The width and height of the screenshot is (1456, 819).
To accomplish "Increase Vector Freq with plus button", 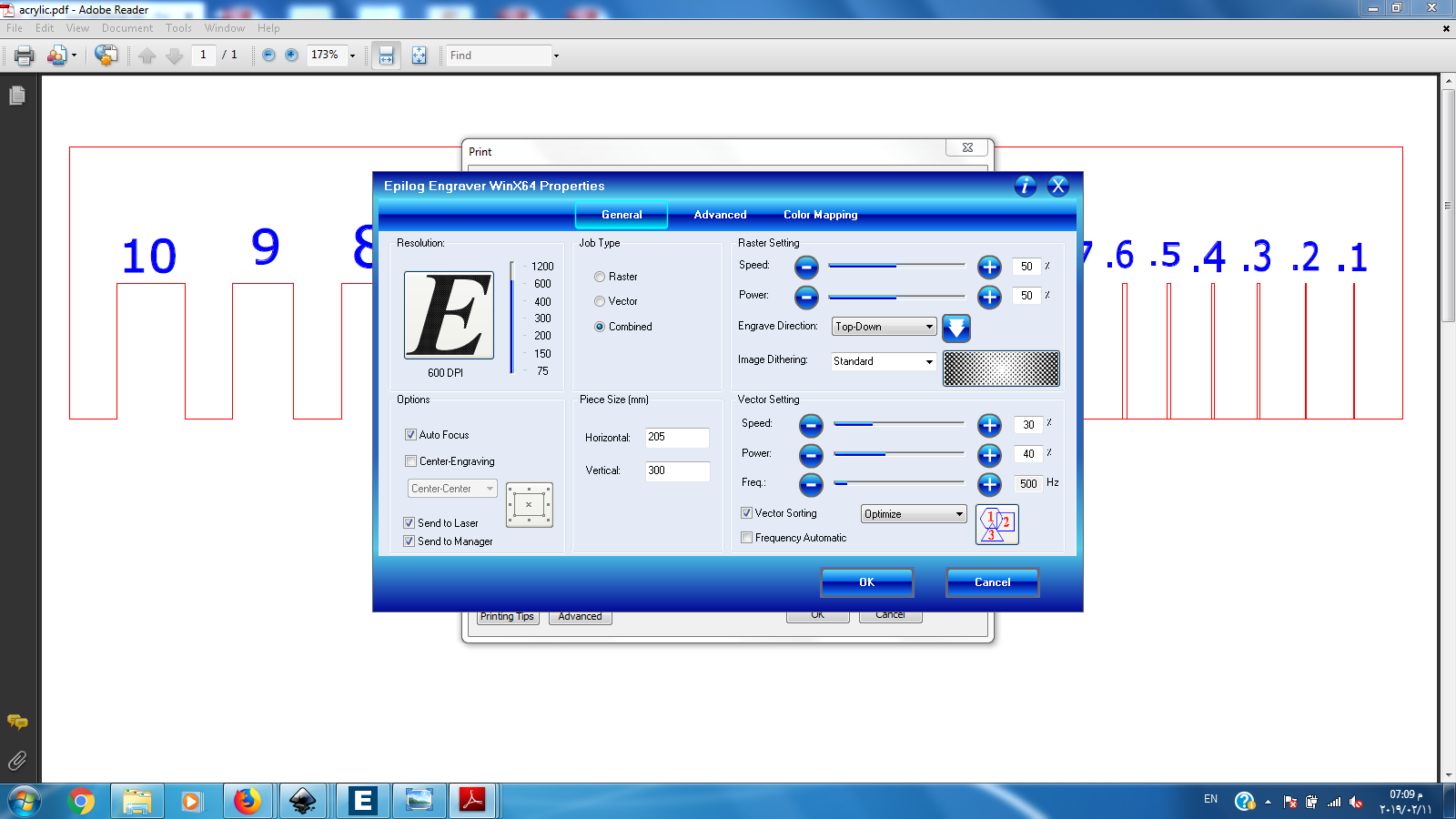I will [x=989, y=484].
